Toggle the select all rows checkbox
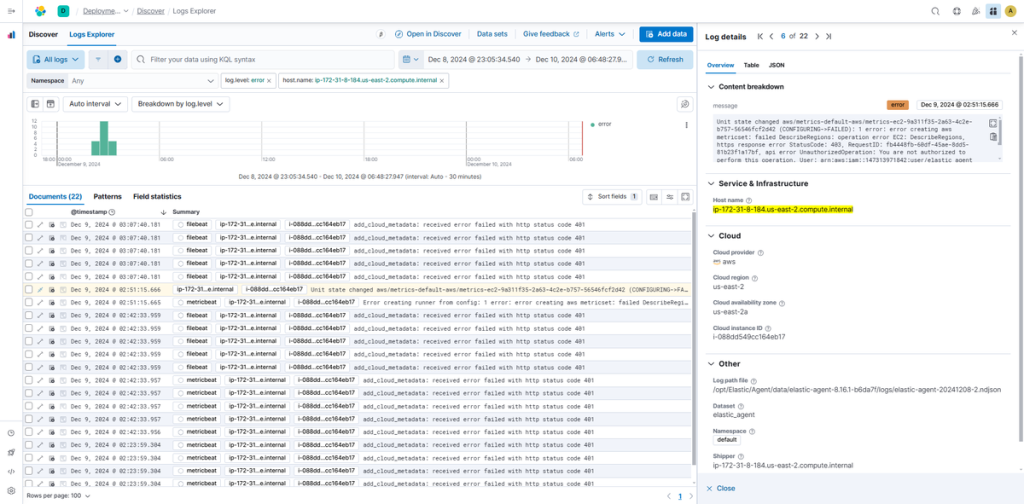Viewport: 1024px width, 504px height. click(x=29, y=212)
